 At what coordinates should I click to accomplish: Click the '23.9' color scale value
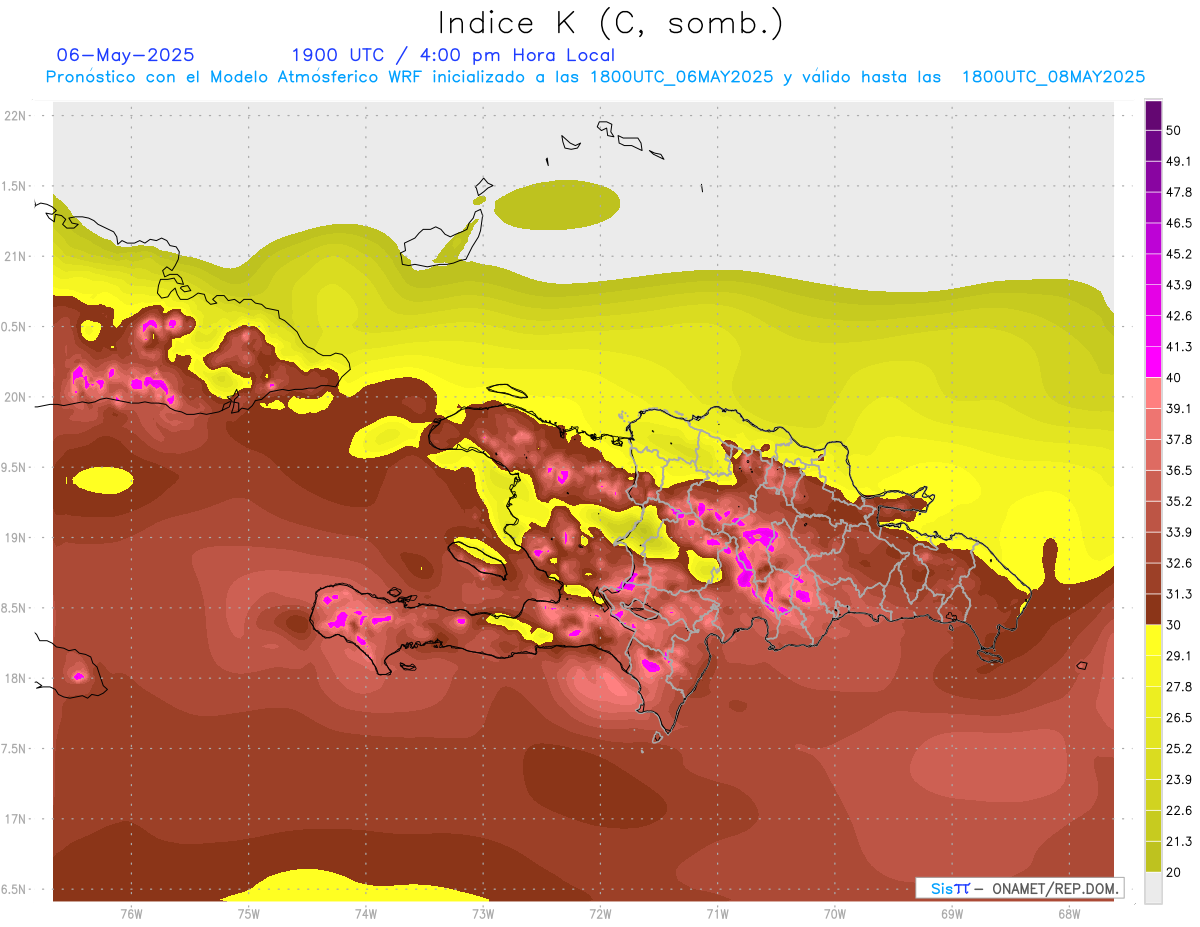(x=1180, y=780)
